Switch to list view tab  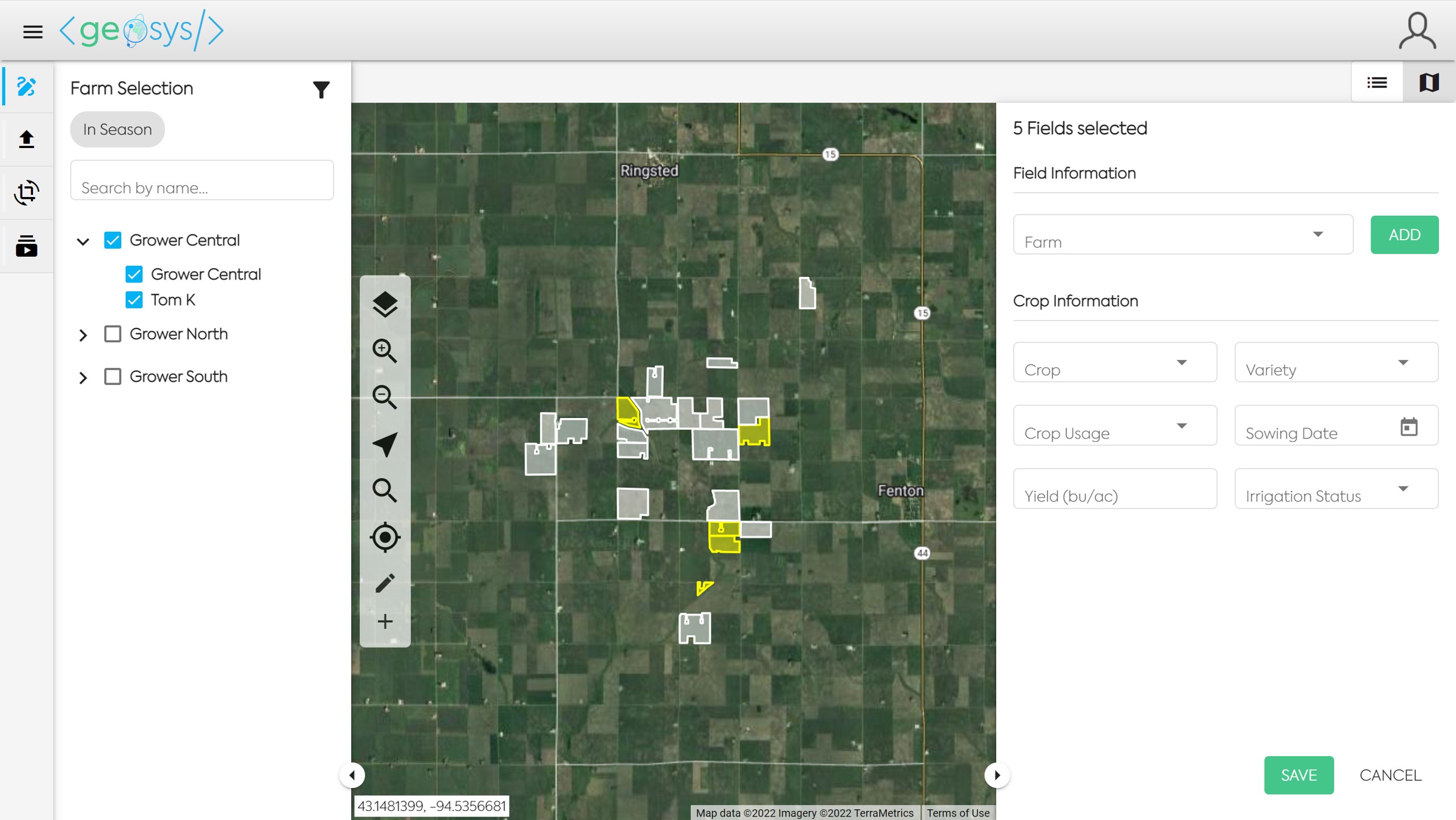pyautogui.click(x=1377, y=83)
